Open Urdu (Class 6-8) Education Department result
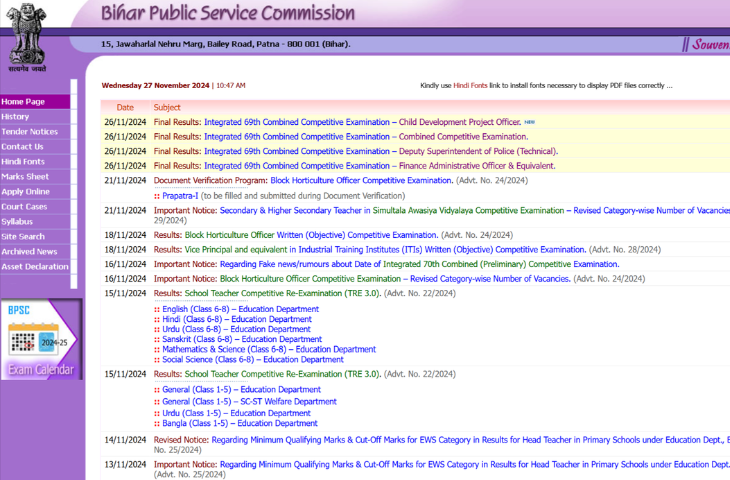The height and width of the screenshot is (480, 730). click(236, 329)
